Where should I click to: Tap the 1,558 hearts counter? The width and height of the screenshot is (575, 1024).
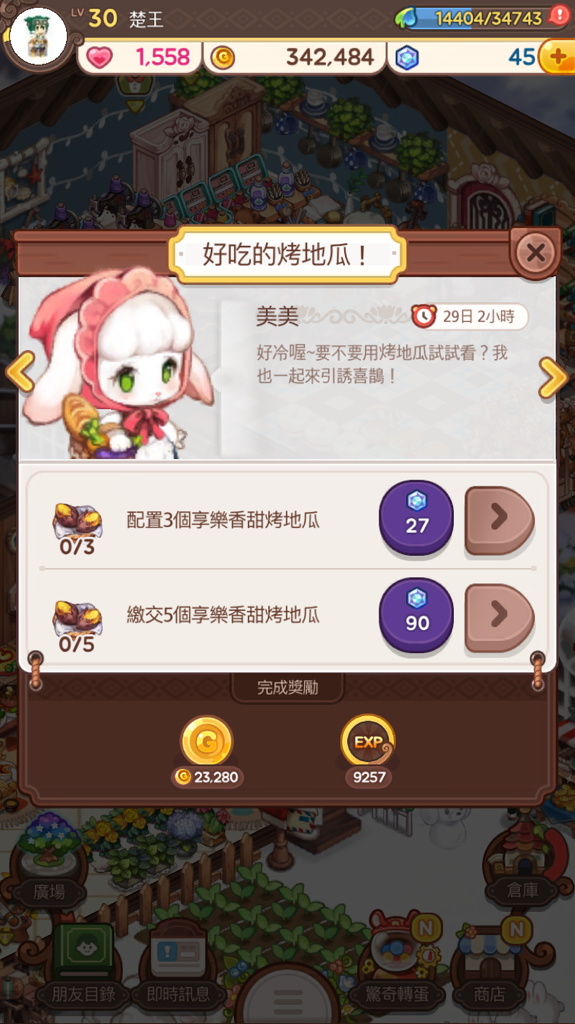(x=139, y=57)
